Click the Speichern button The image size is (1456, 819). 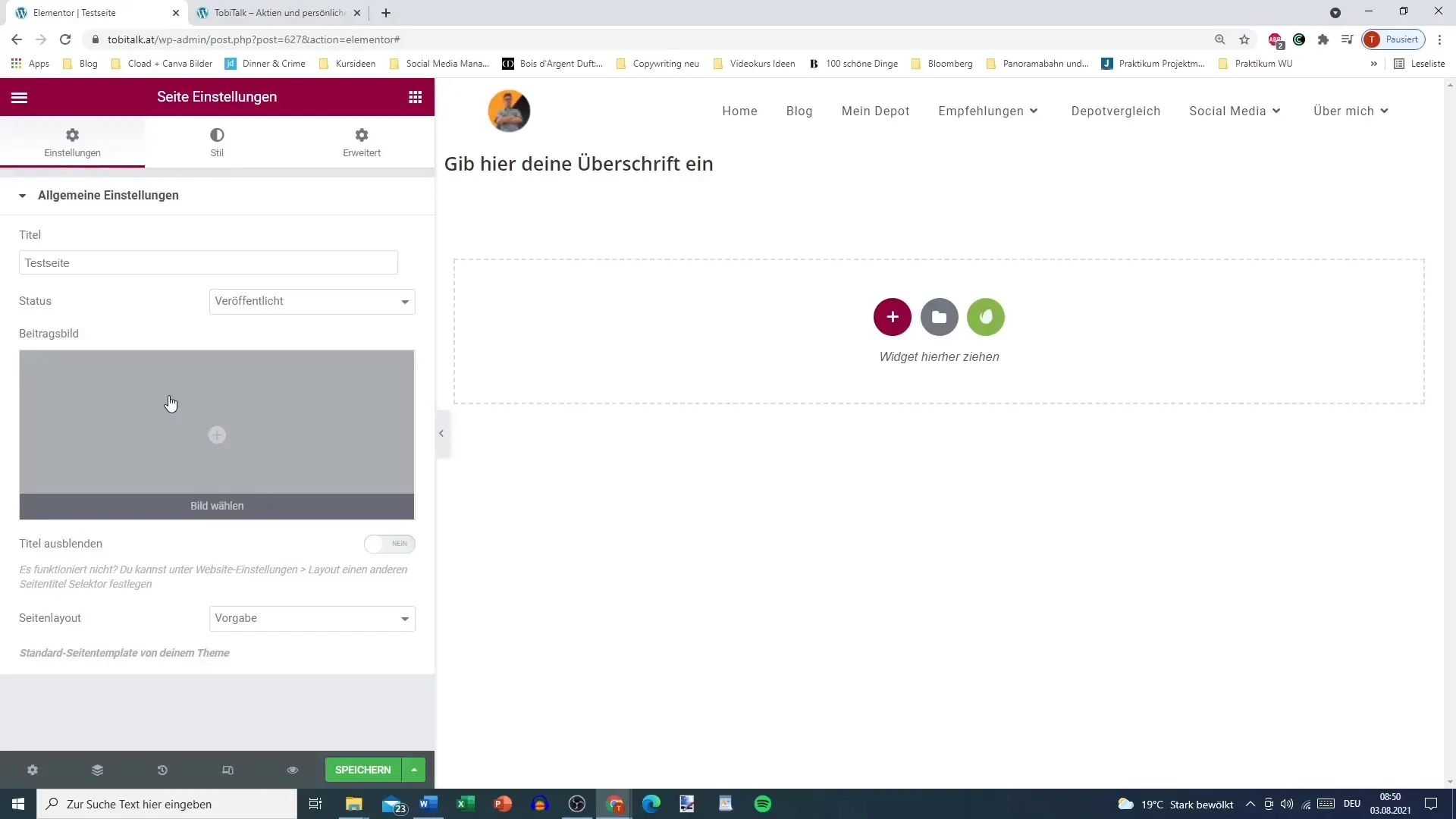[363, 770]
